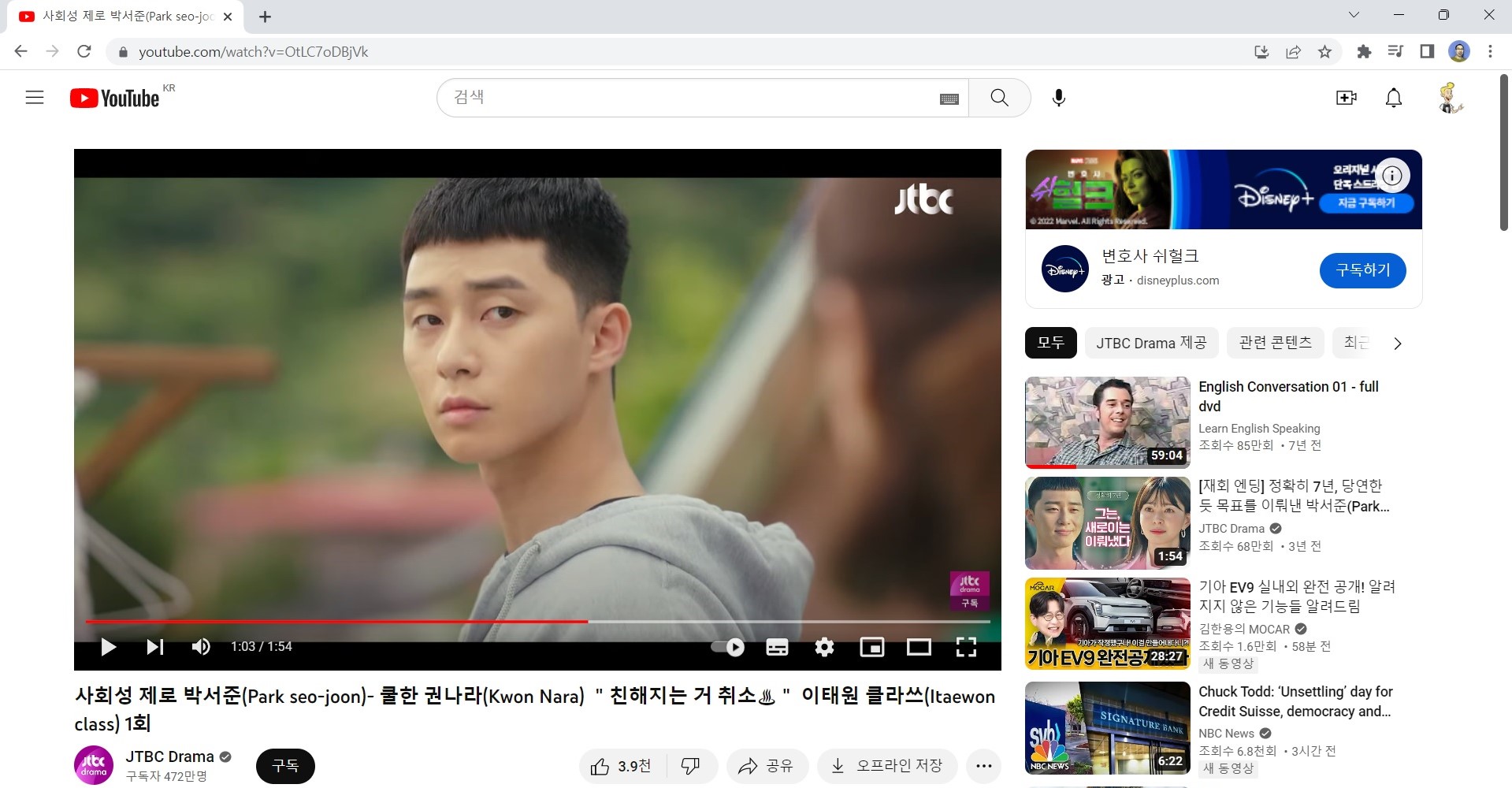Toggle the autoplay switch
The image size is (1512, 788).
(x=727, y=647)
